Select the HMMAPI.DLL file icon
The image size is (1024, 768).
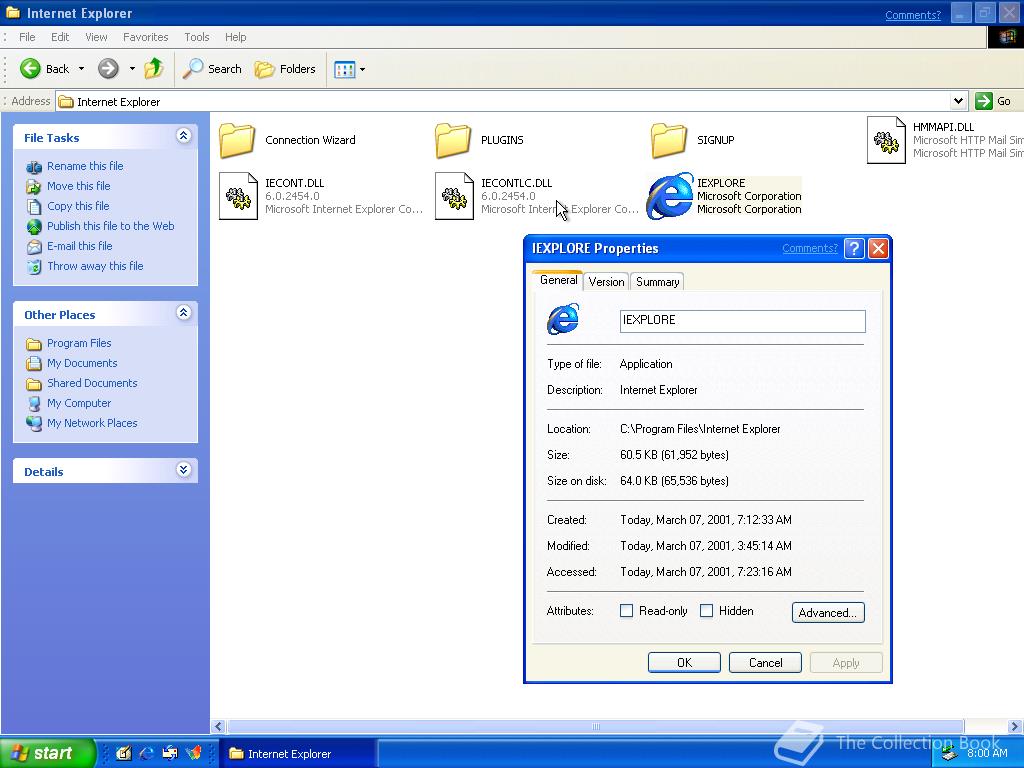(886, 140)
